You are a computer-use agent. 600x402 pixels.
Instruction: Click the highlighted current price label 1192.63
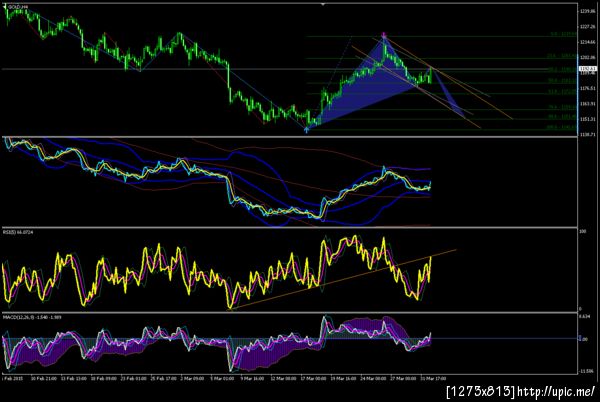[588, 69]
